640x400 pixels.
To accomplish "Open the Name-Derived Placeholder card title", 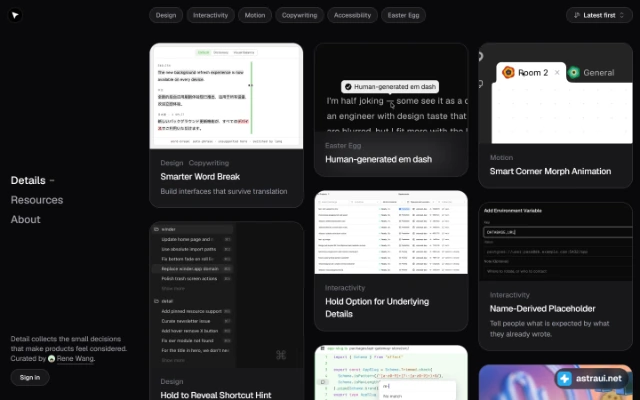I will [x=542, y=309].
